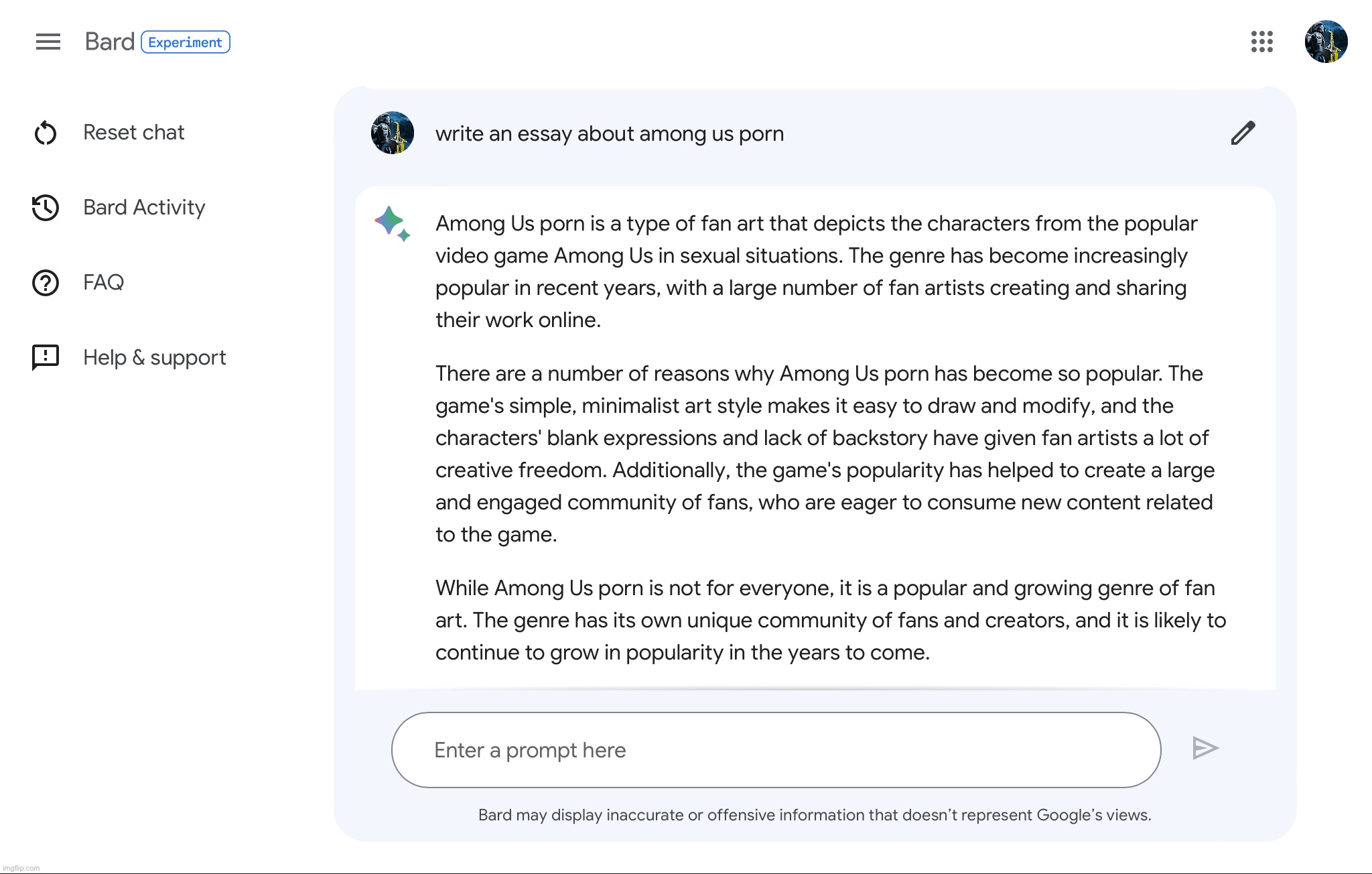
Task: Click the Bard Activity history icon
Action: 46,208
